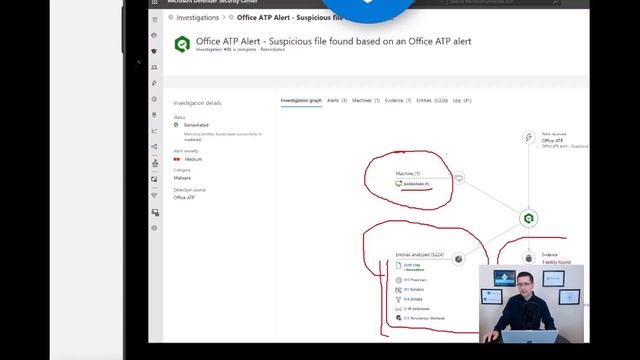Open the gear icon at sidebar bottom

pyautogui.click(x=154, y=228)
